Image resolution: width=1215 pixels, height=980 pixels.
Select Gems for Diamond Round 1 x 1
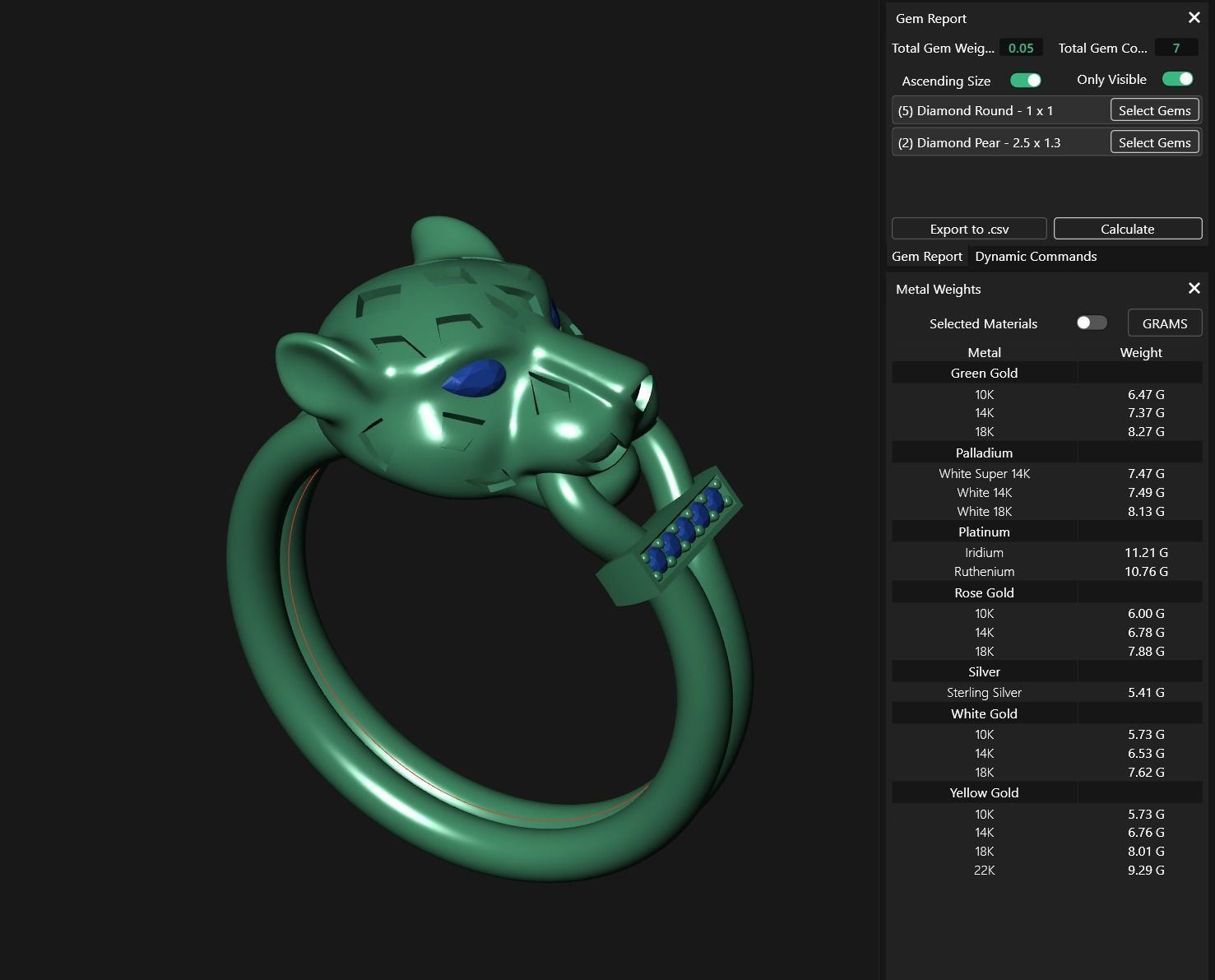(x=1154, y=110)
